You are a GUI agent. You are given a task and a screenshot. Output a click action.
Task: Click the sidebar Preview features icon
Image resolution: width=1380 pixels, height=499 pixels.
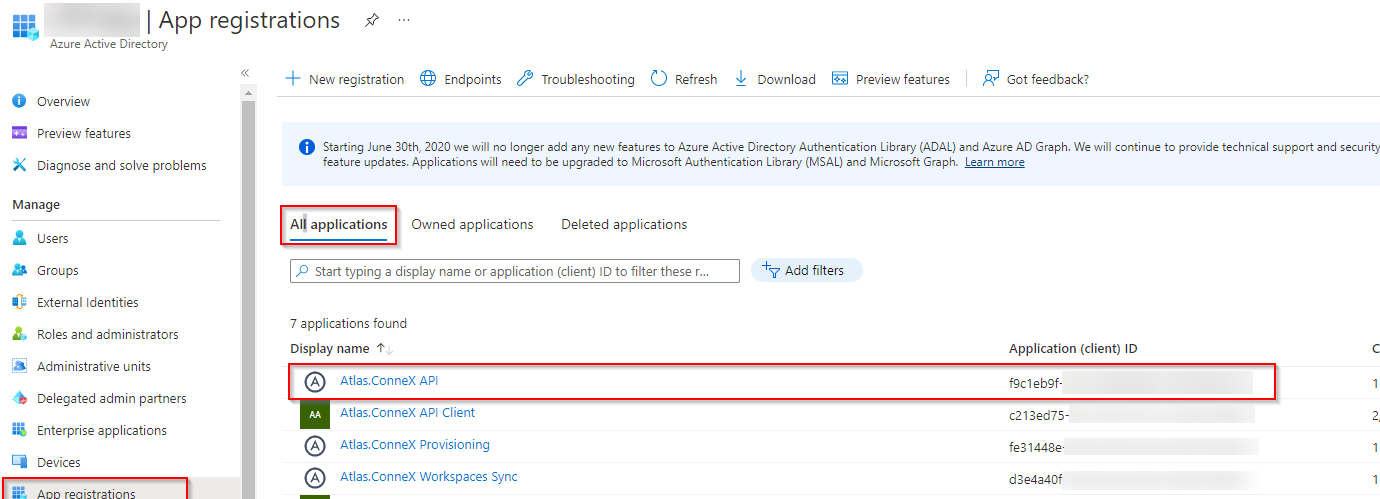19,133
